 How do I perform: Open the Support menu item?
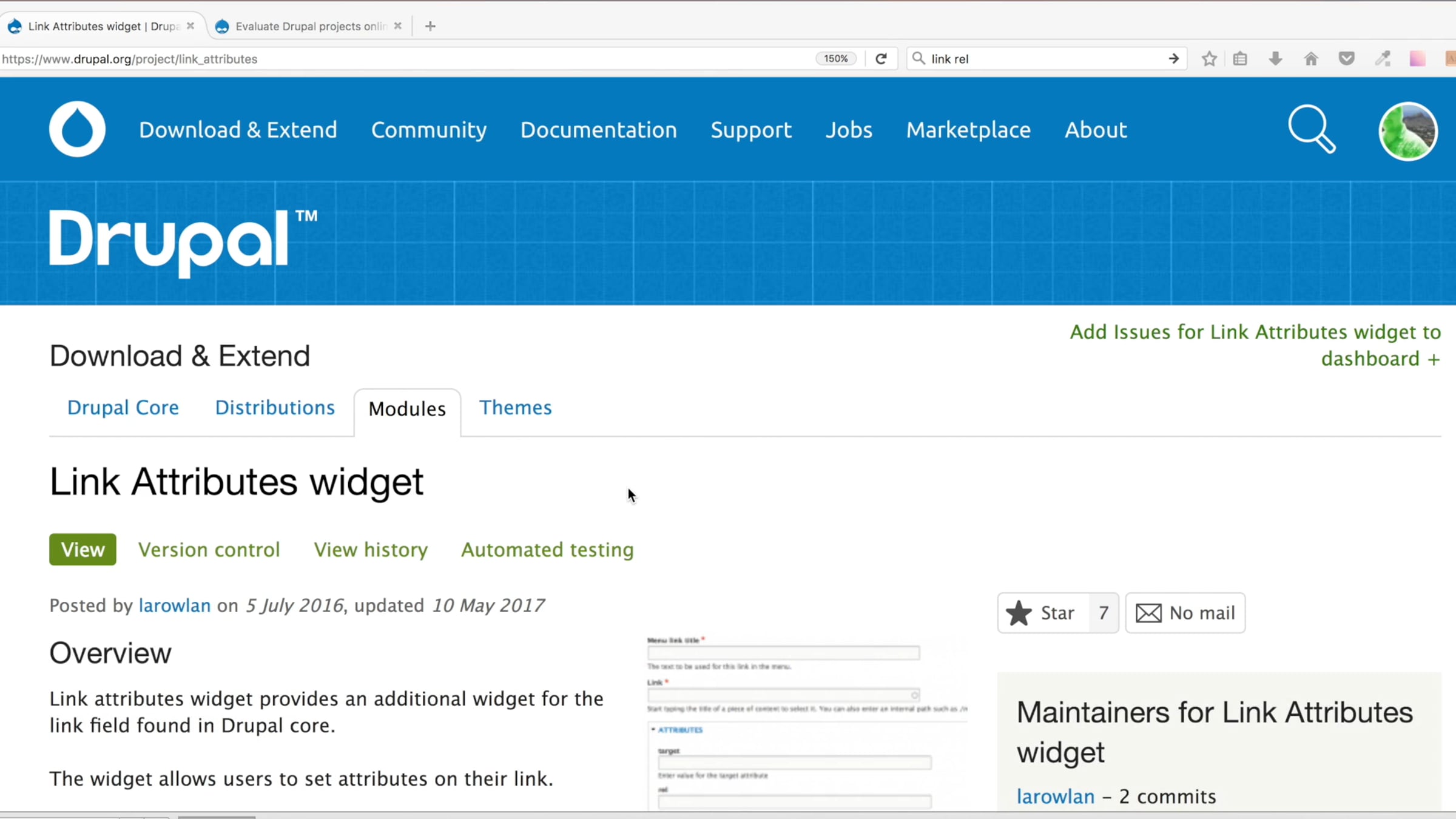(x=751, y=130)
